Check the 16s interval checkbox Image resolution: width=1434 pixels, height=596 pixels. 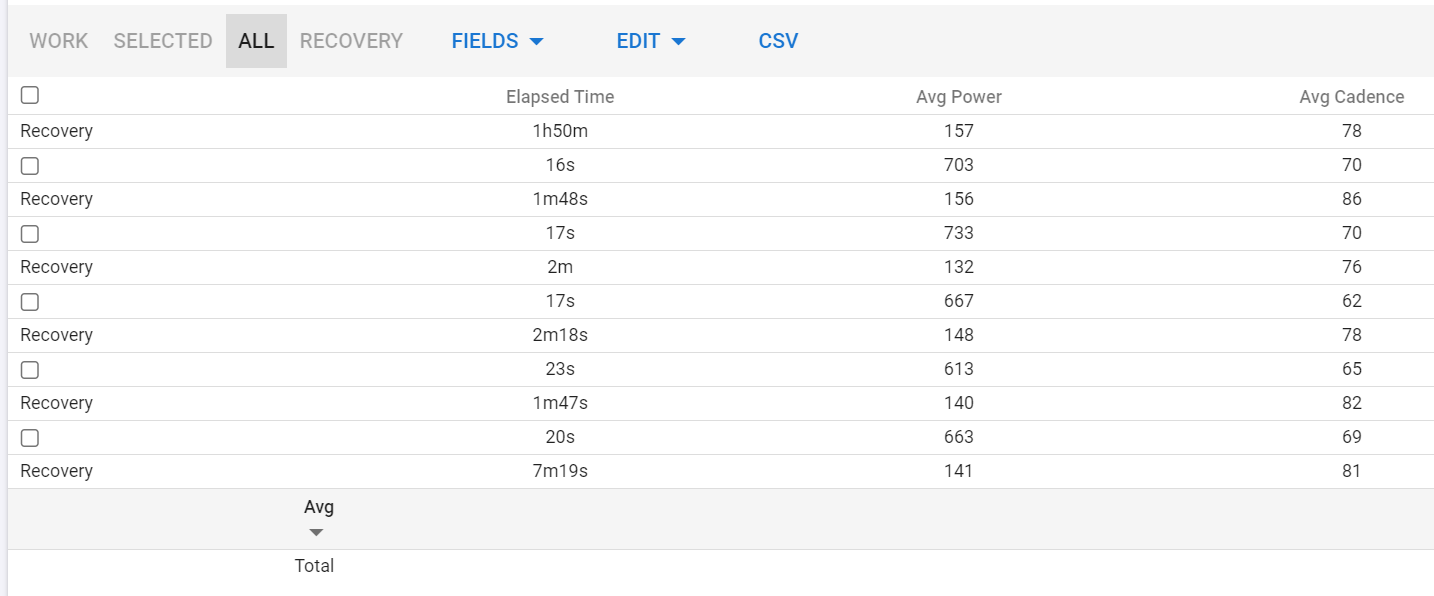click(30, 166)
